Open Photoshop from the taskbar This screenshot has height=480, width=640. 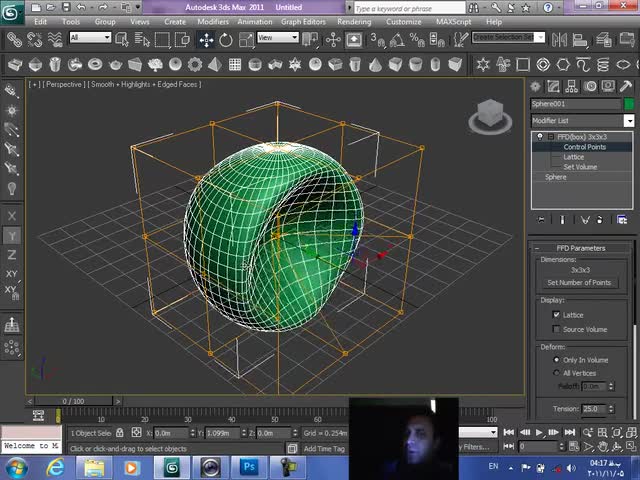(x=248, y=467)
